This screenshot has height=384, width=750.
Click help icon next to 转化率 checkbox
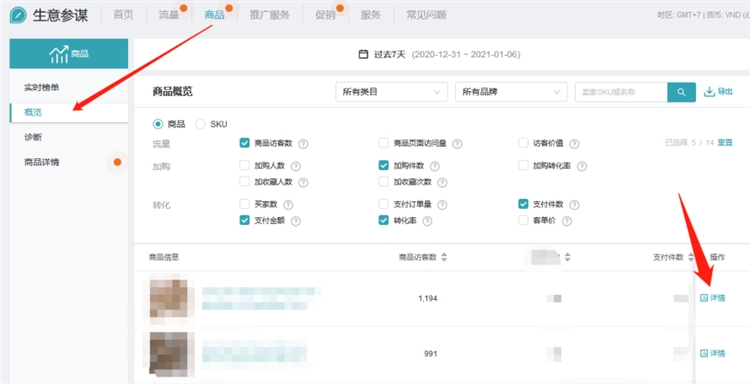click(427, 221)
